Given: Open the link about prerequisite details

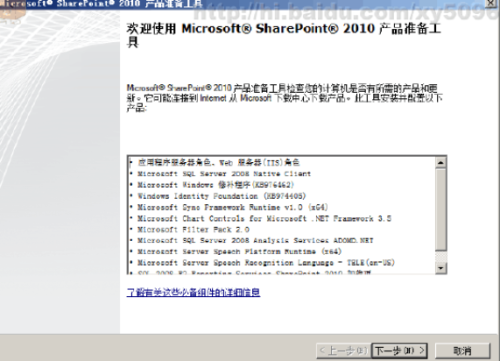Looking at the screenshot, I should pyautogui.click(x=193, y=292).
